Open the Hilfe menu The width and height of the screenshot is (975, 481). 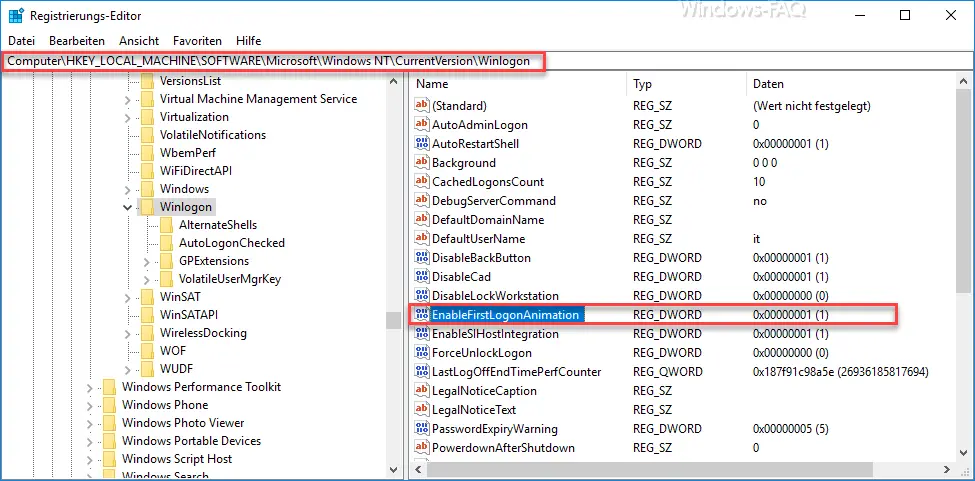pos(249,41)
